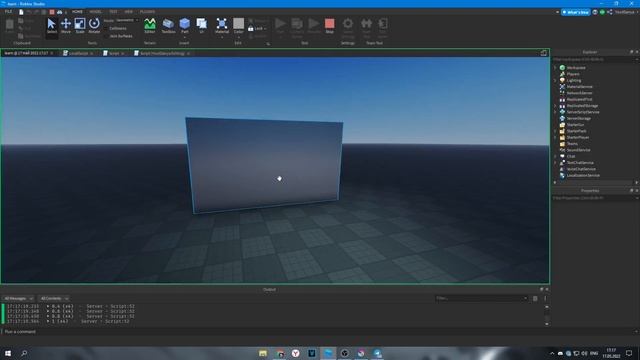The width and height of the screenshot is (640, 360).
Task: Open the Terrain Editor
Action: (150, 26)
